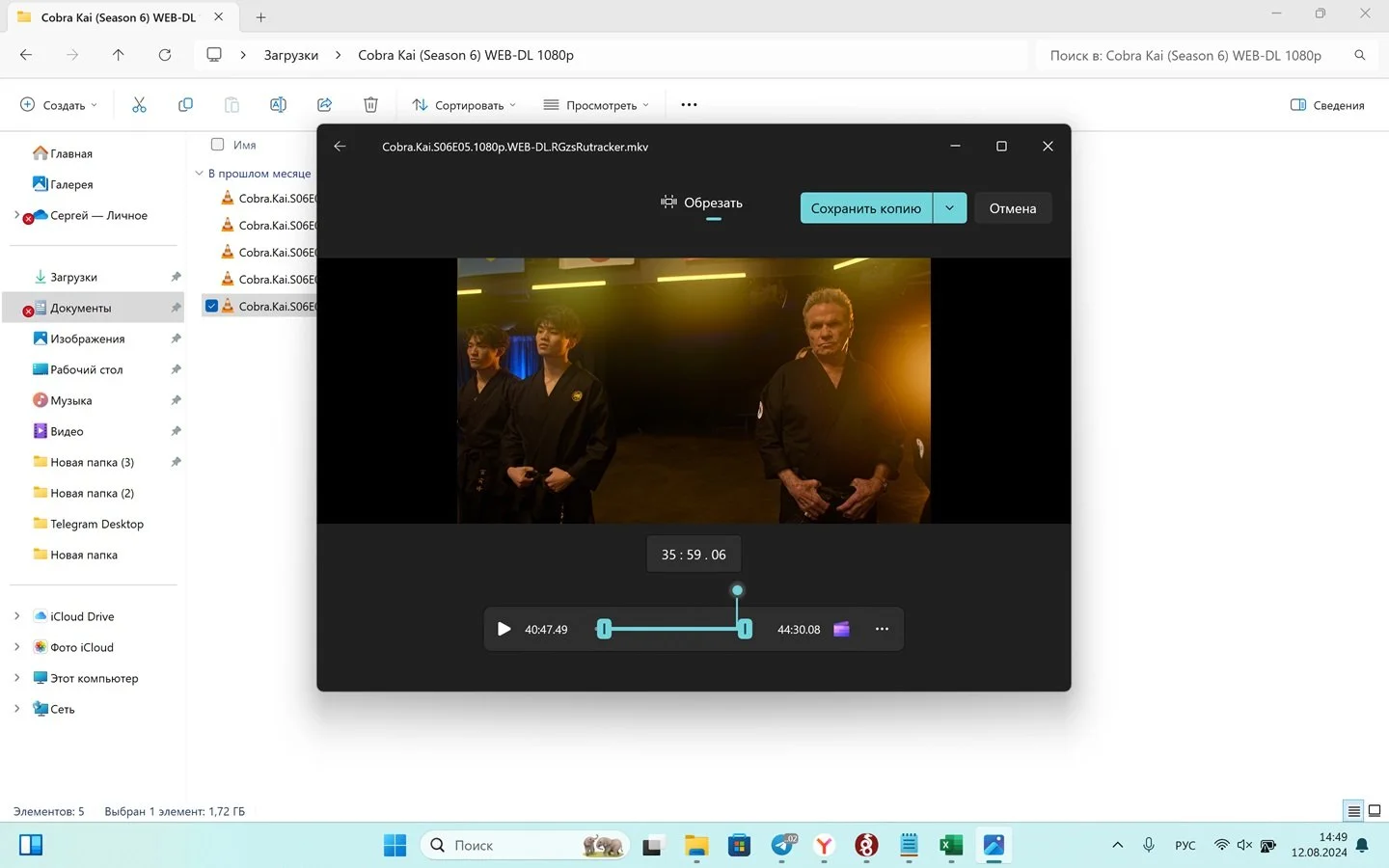Unpin Музыка using its pin icon
The image size is (1389, 868).
[176, 400]
